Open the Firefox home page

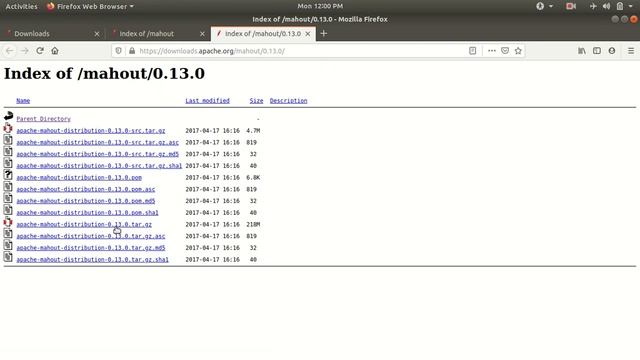55,51
